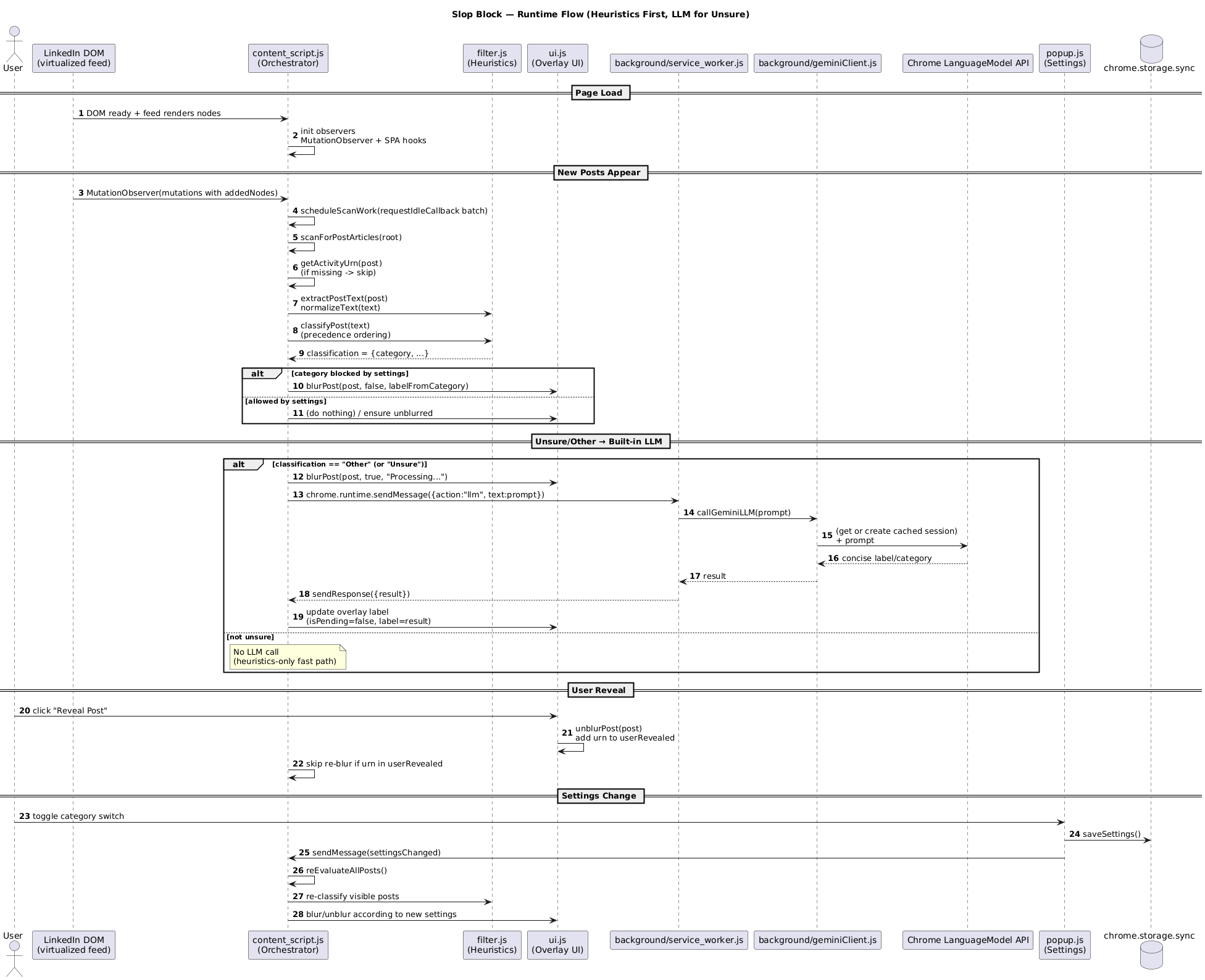Click top background/geminiClient.js participant box

point(817,63)
